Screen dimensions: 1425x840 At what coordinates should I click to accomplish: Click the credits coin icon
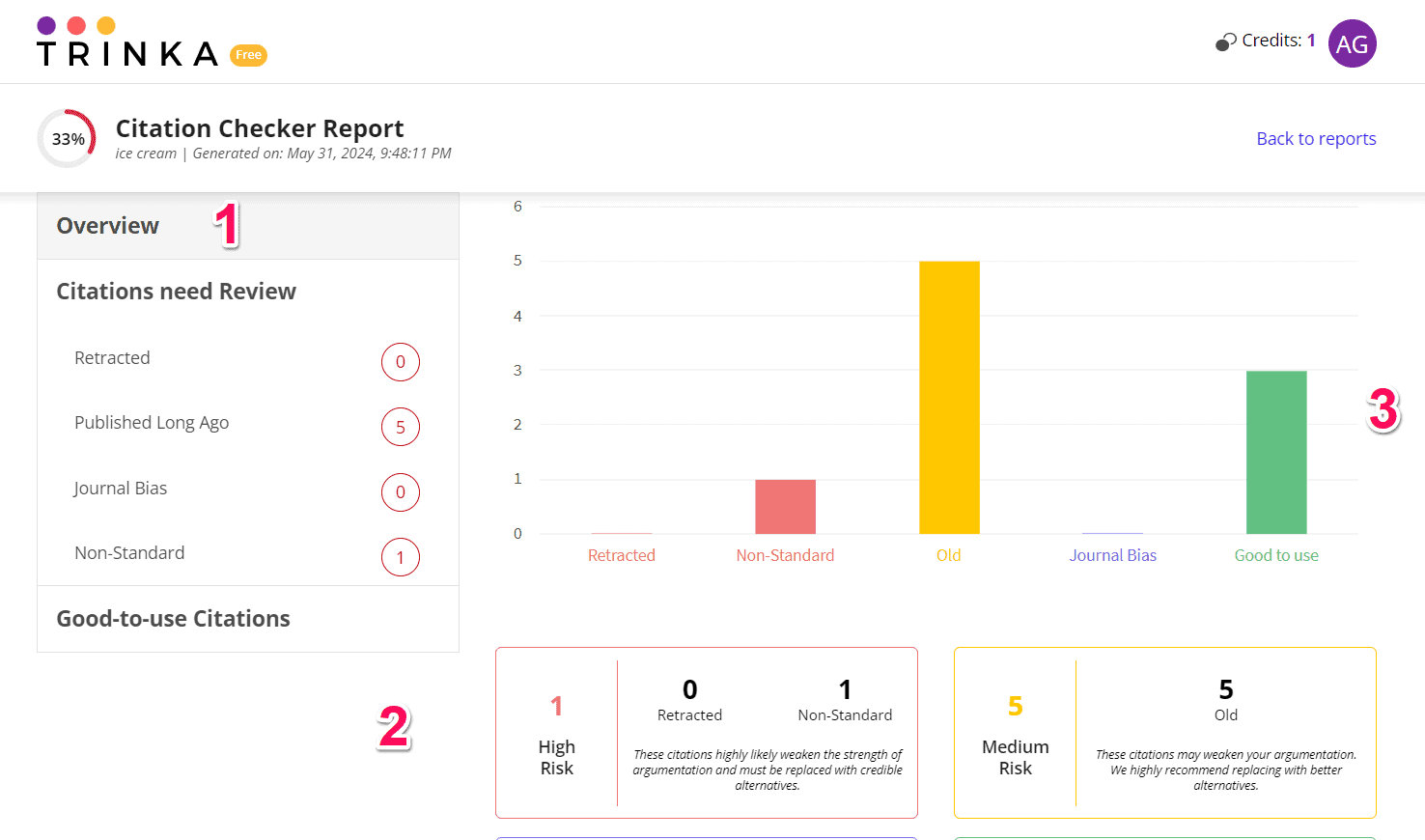tap(1225, 42)
